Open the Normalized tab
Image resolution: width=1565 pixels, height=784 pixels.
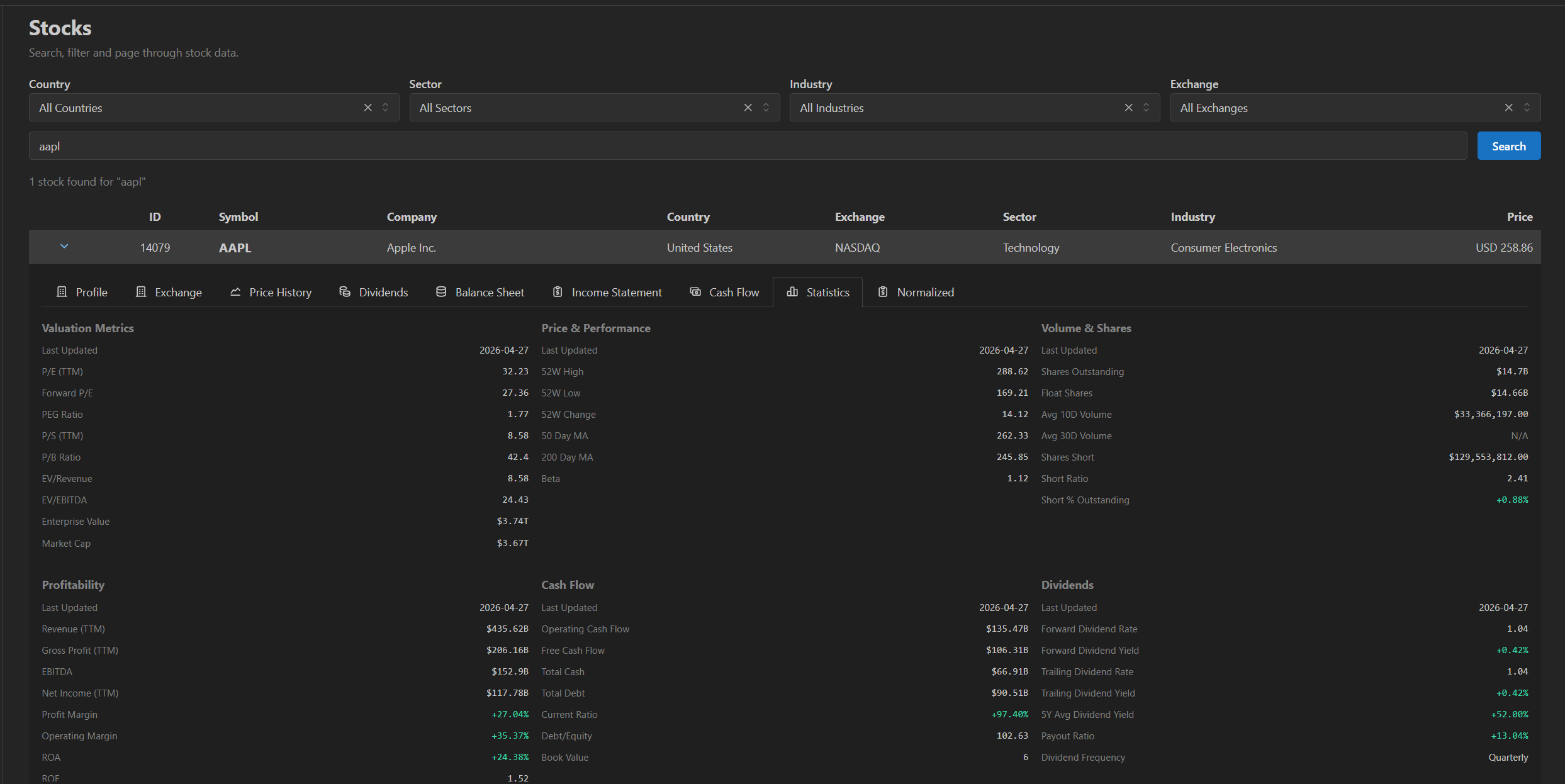[x=916, y=292]
